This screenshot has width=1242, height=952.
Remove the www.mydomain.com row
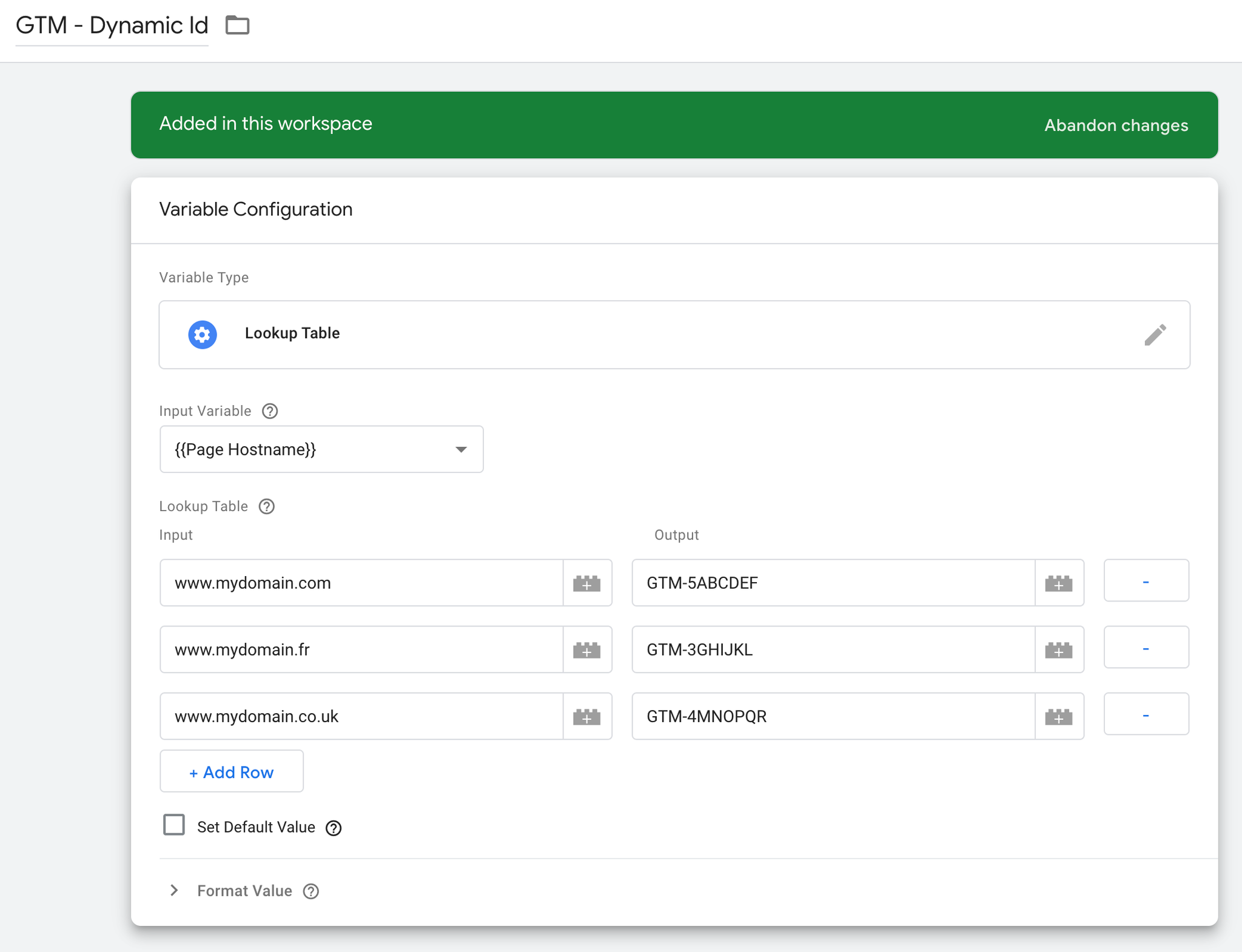click(1146, 581)
